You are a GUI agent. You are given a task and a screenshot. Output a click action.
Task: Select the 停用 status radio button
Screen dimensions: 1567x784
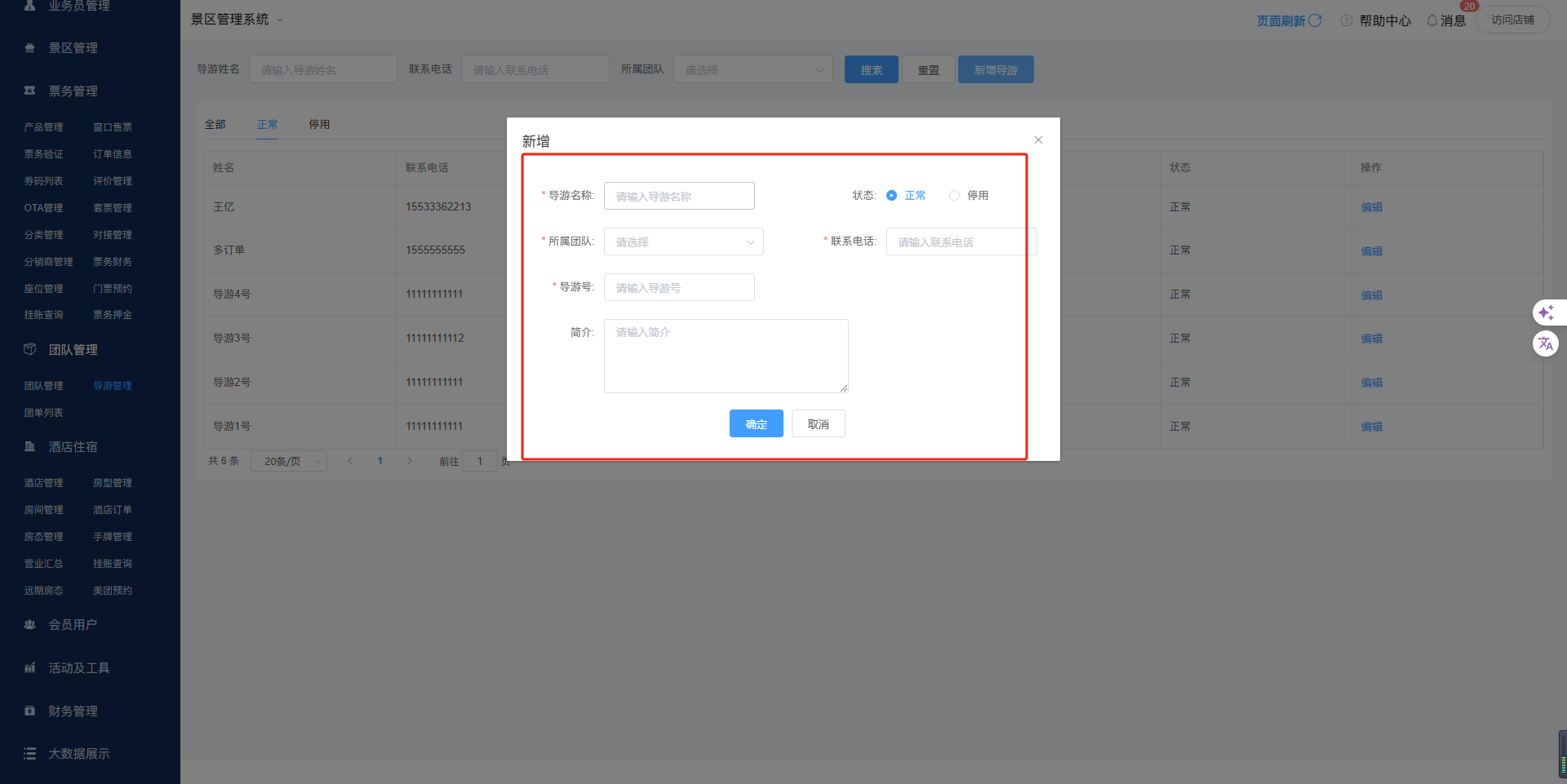[954, 196]
